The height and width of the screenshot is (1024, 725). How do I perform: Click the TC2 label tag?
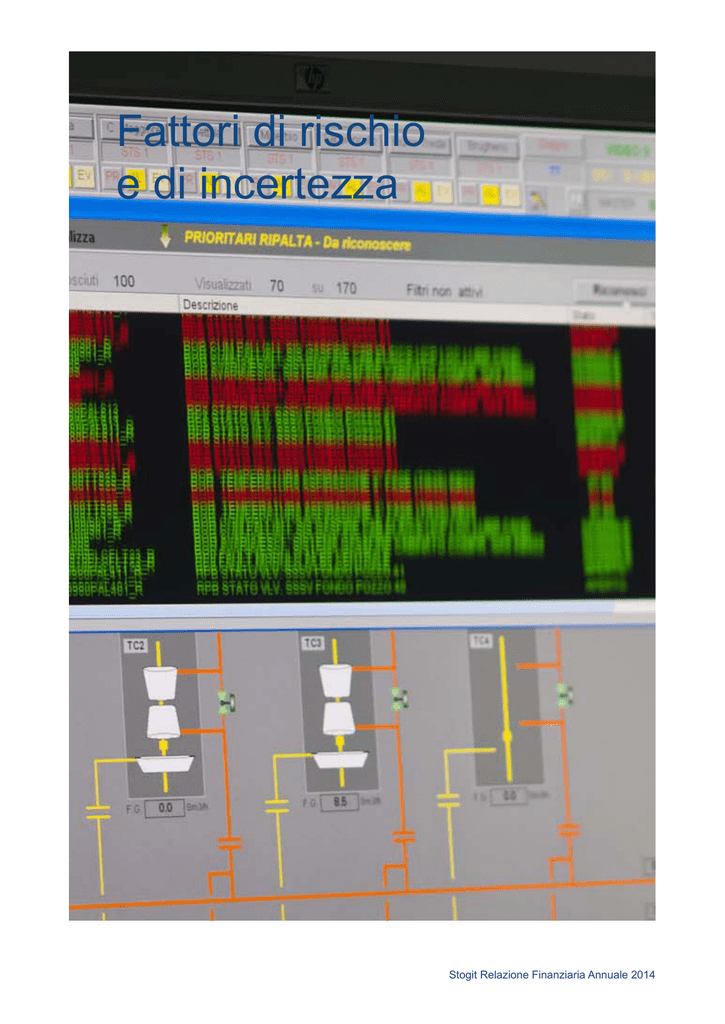pos(136,646)
